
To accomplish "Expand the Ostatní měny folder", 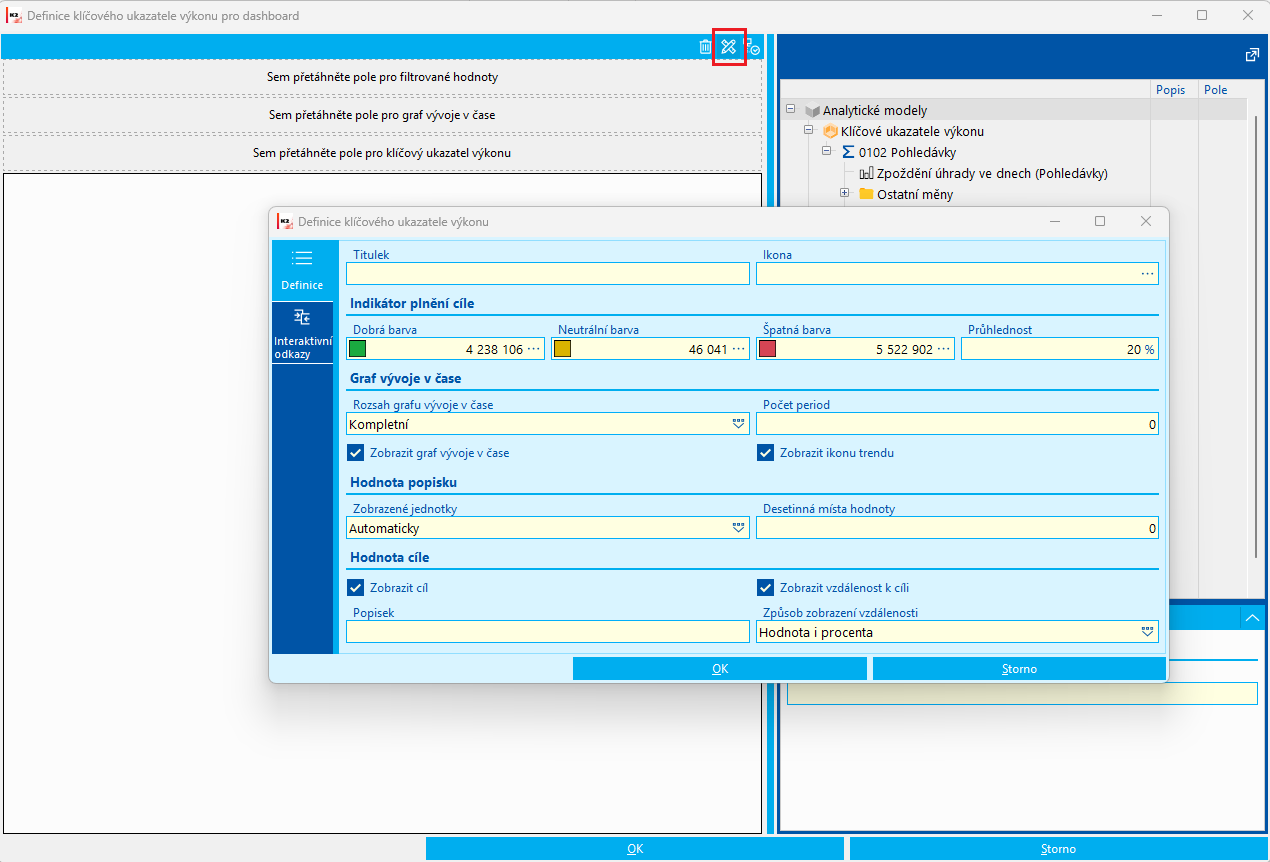I will point(845,193).
